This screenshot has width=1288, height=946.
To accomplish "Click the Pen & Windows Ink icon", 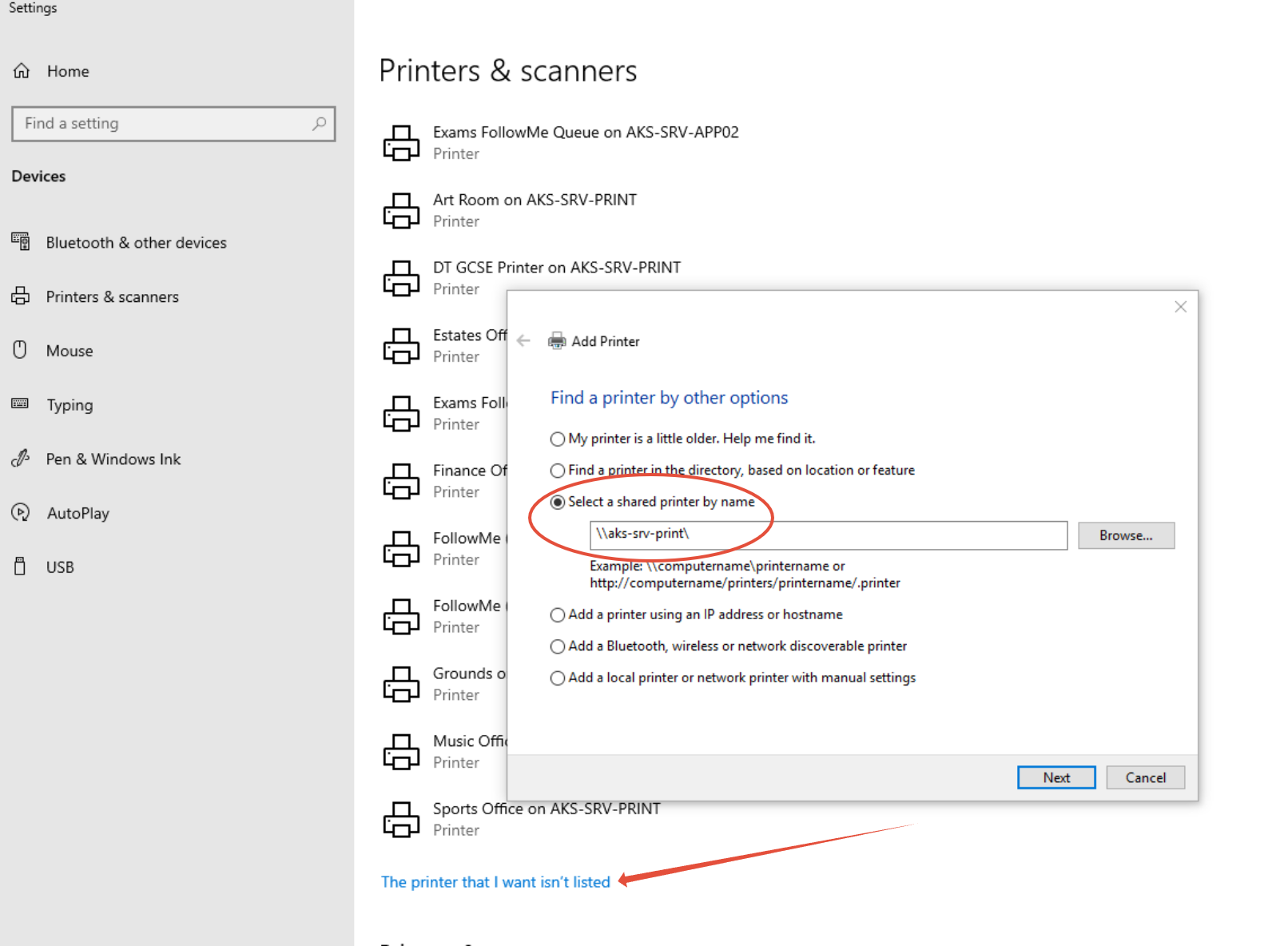I will pyautogui.click(x=21, y=458).
